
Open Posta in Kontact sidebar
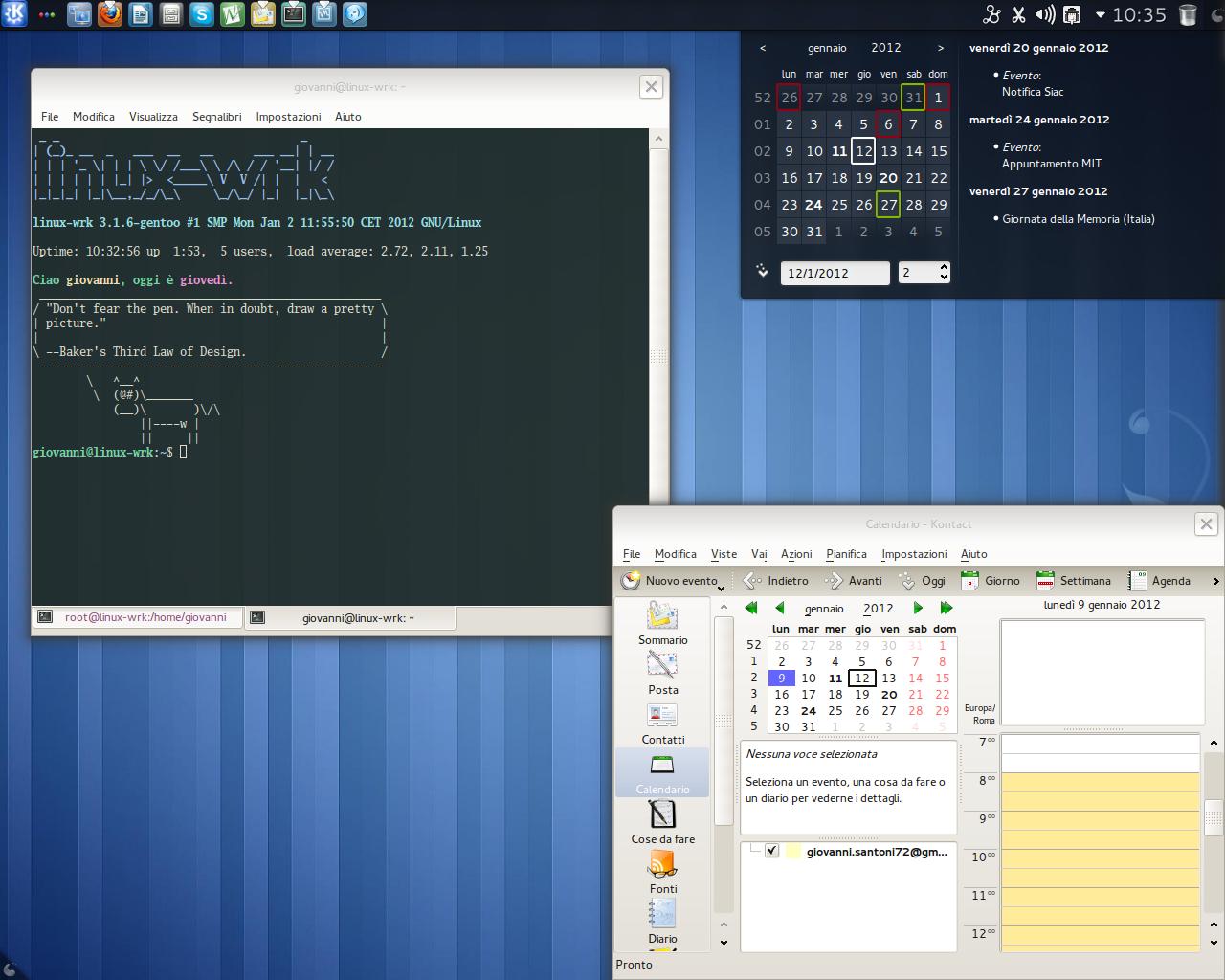pyautogui.click(x=662, y=673)
